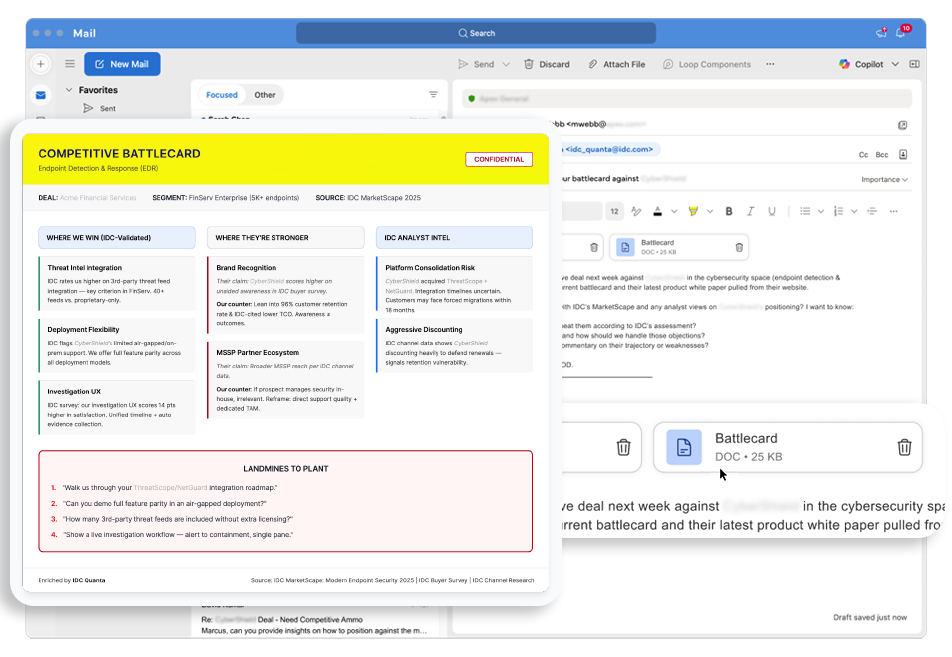952x657 pixels.
Task: Toggle italic formatting
Action: 750,211
